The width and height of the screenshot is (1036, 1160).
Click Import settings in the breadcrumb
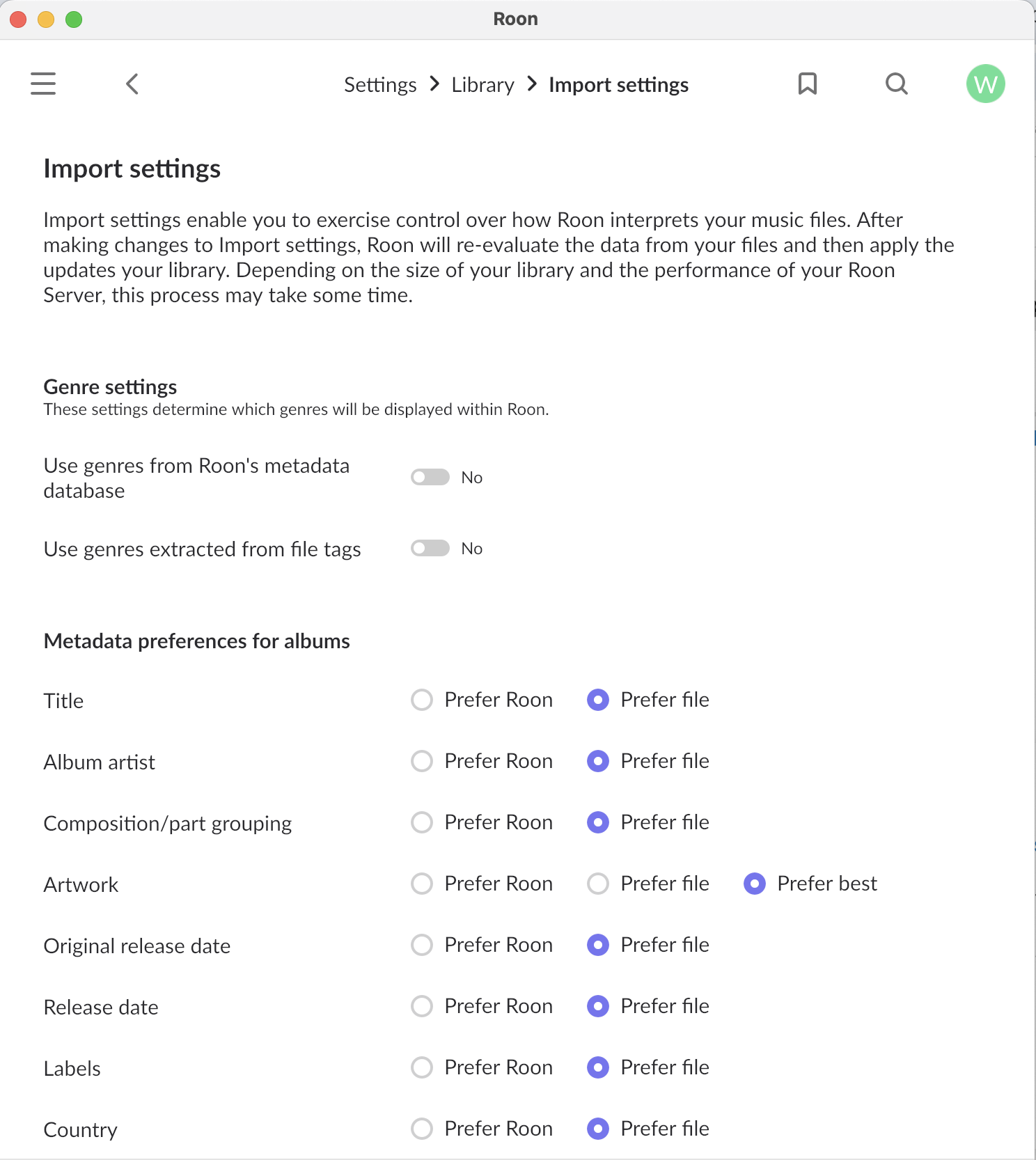[x=618, y=85]
